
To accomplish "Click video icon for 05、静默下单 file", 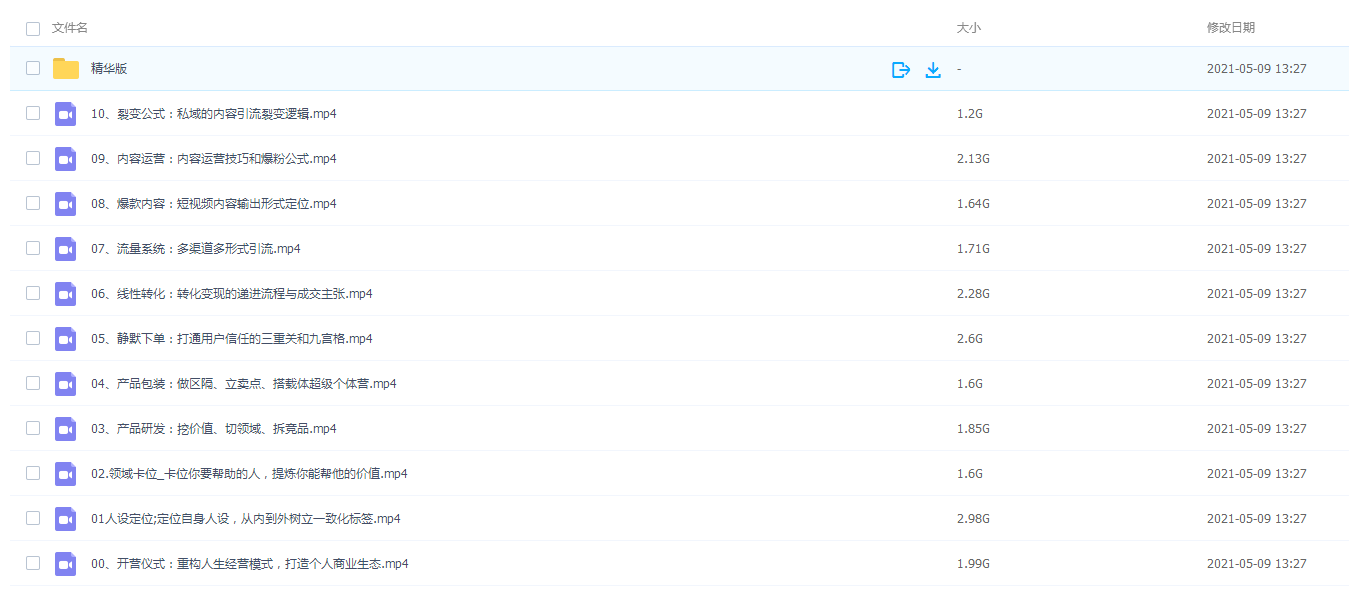I will point(66,339).
